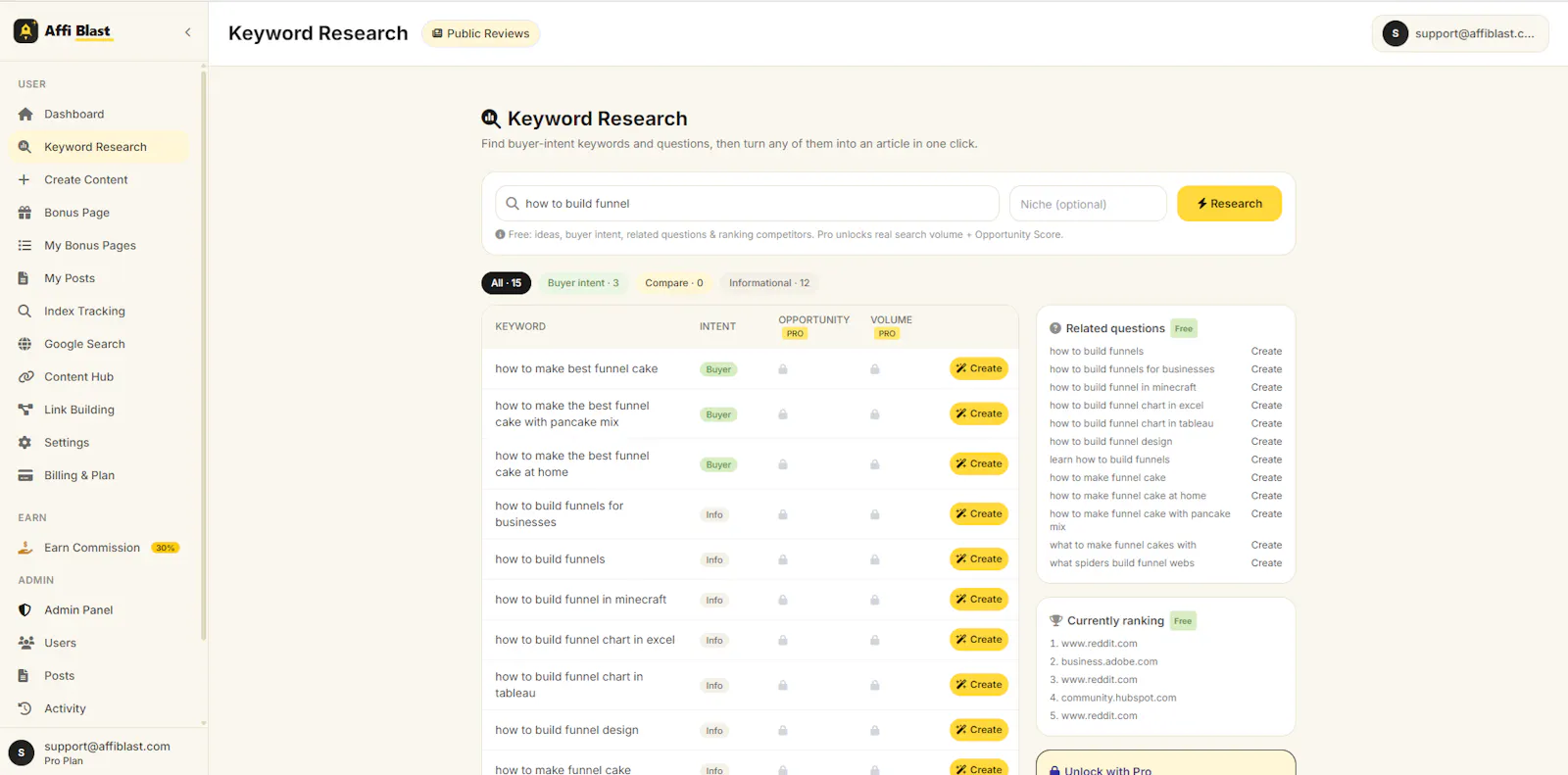Open the Link Building icon in sidebar
The height and width of the screenshot is (775, 1568).
coord(25,410)
